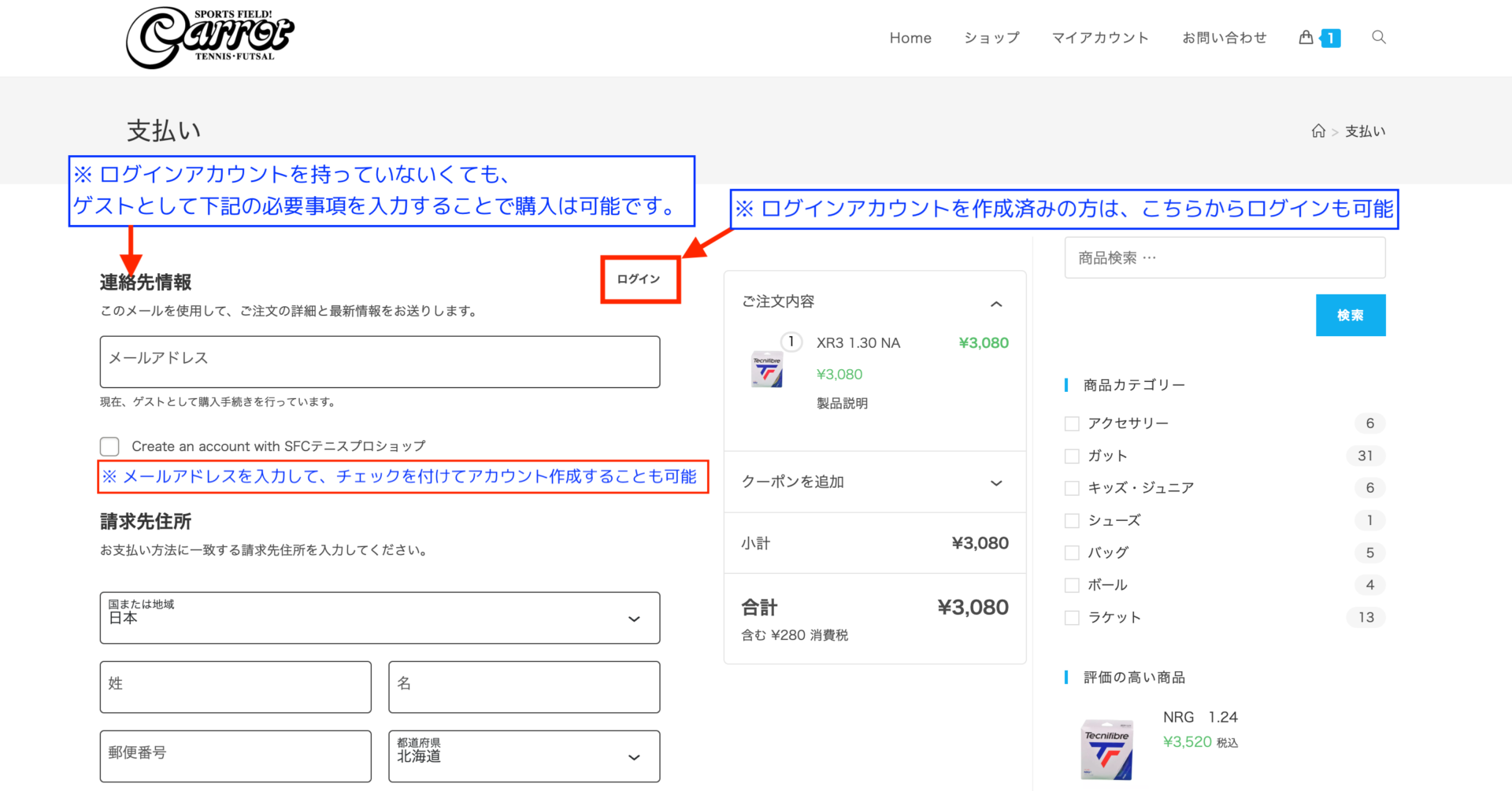Tick the ガット category checkbox
The width and height of the screenshot is (1512, 791).
pyautogui.click(x=1072, y=456)
